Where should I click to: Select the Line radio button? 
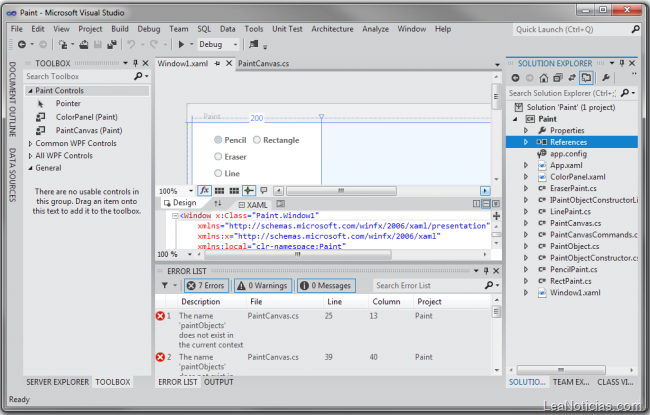pos(218,173)
